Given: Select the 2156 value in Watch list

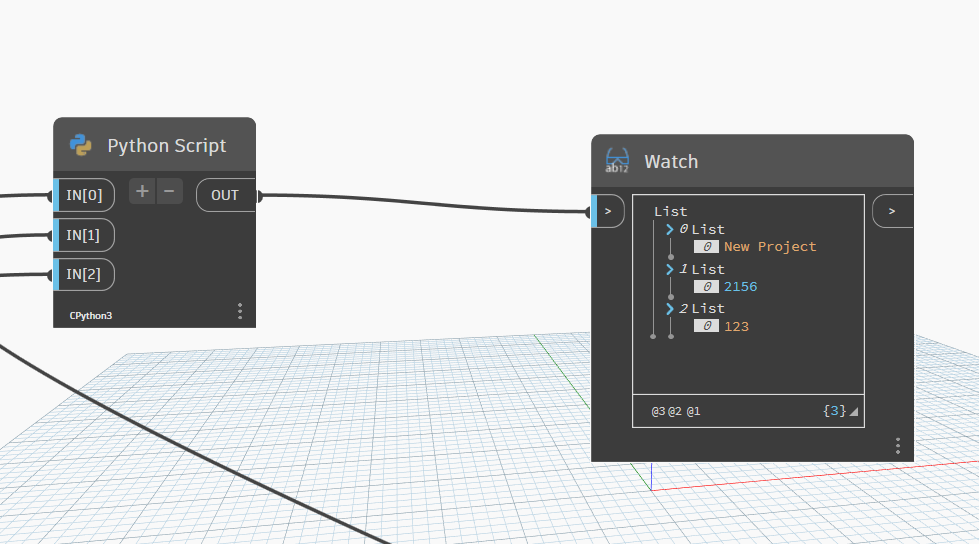Looking at the screenshot, I should point(740,287).
